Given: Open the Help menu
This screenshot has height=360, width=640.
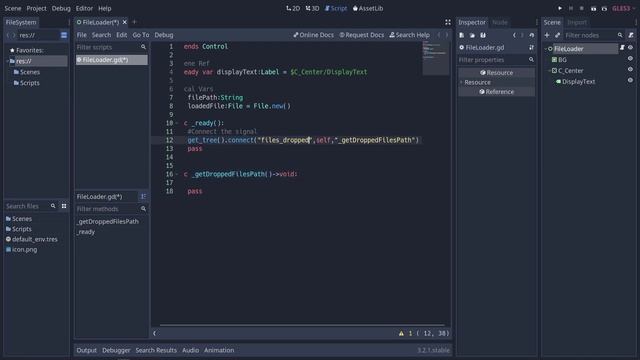Looking at the screenshot, I should [104, 8].
